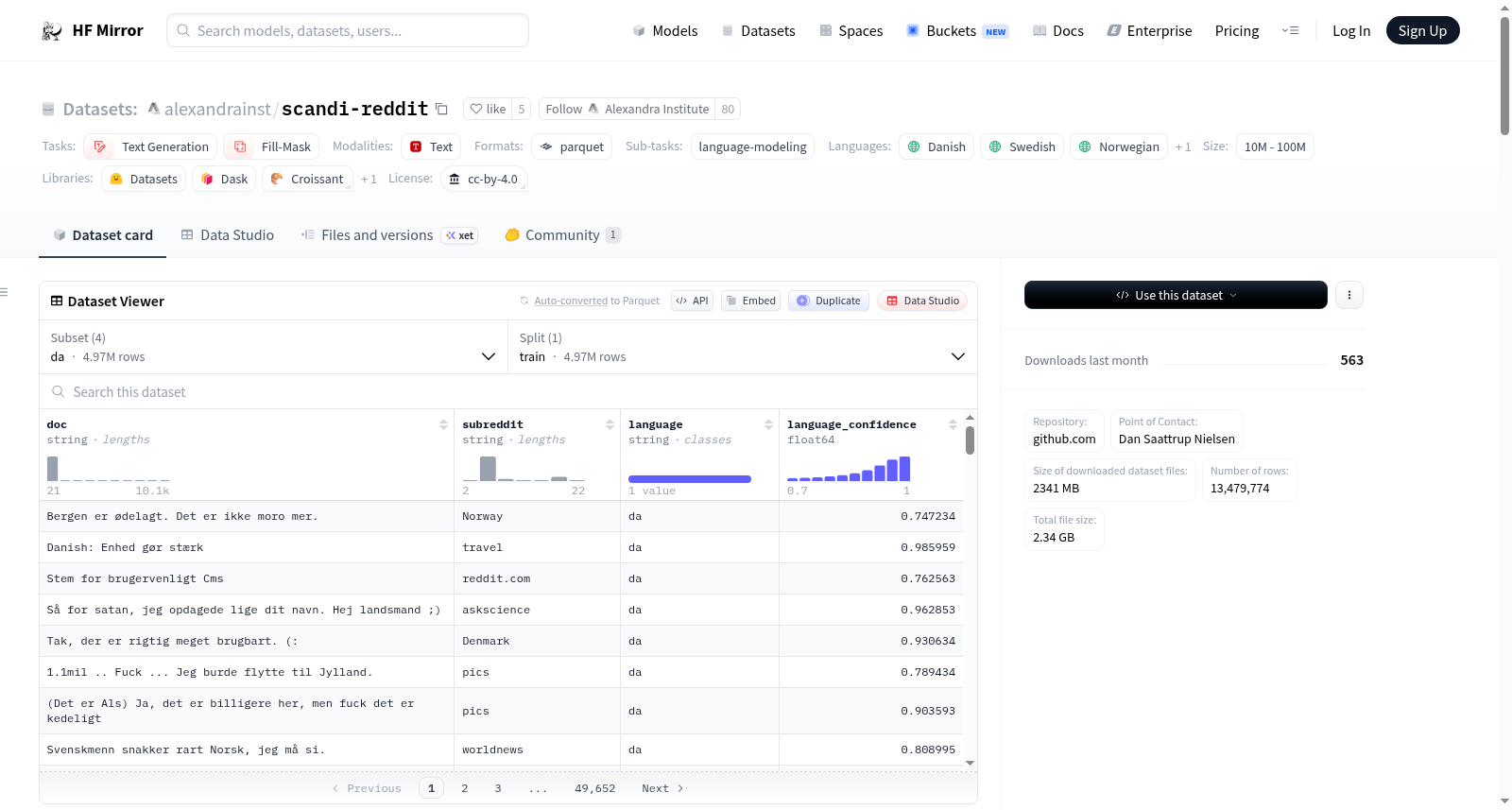Jump to page 2 of the table
The width and height of the screenshot is (1512, 810).
[x=465, y=788]
